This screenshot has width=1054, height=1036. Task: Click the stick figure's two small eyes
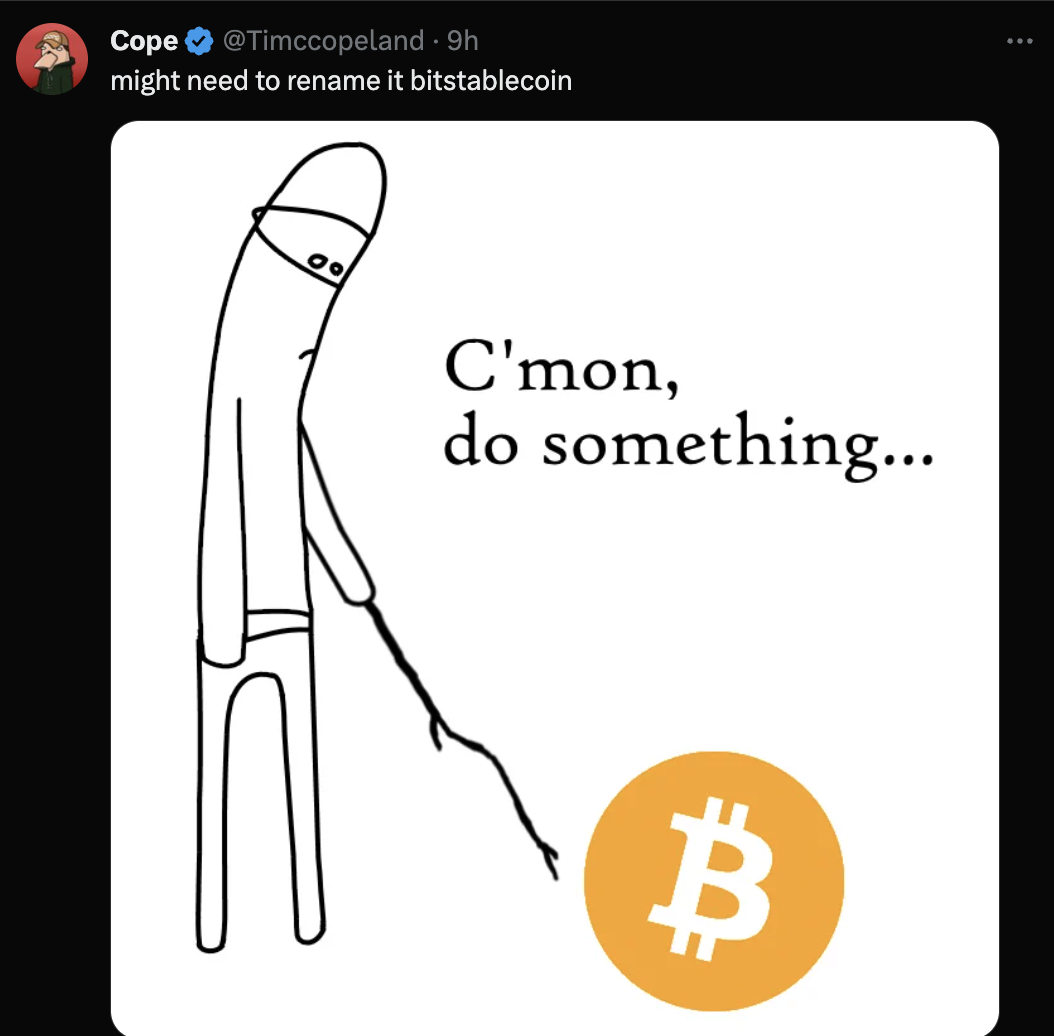(x=326, y=263)
